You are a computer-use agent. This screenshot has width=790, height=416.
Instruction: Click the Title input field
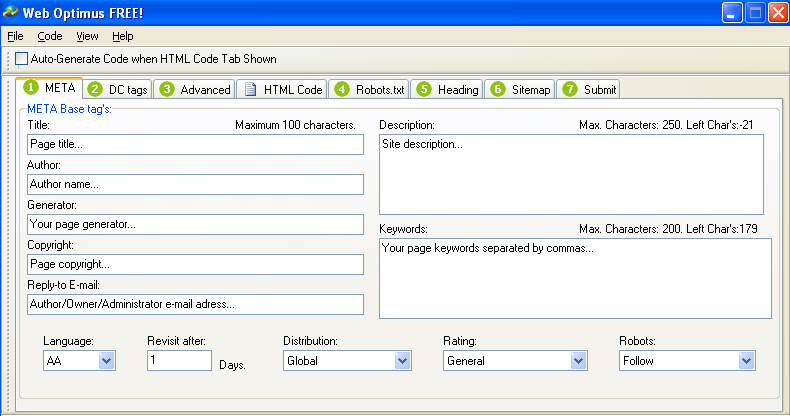195,145
